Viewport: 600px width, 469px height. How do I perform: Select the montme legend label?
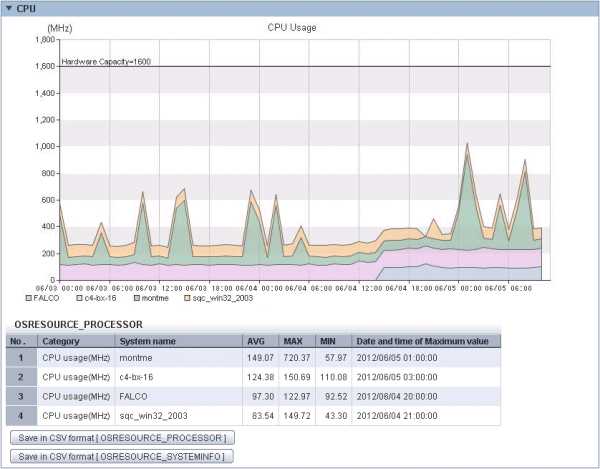155,298
